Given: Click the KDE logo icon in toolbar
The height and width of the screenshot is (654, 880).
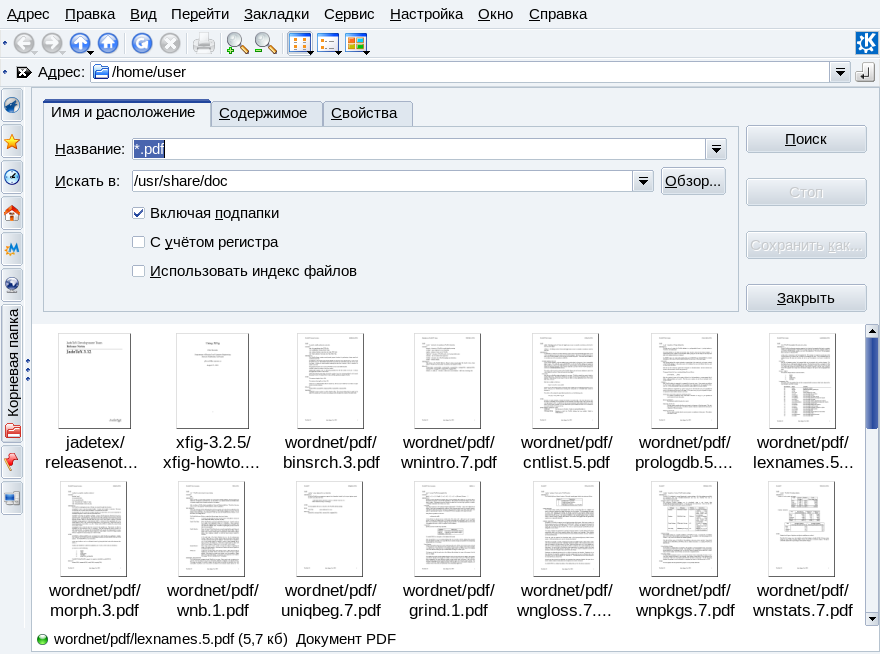Looking at the screenshot, I should click(866, 43).
